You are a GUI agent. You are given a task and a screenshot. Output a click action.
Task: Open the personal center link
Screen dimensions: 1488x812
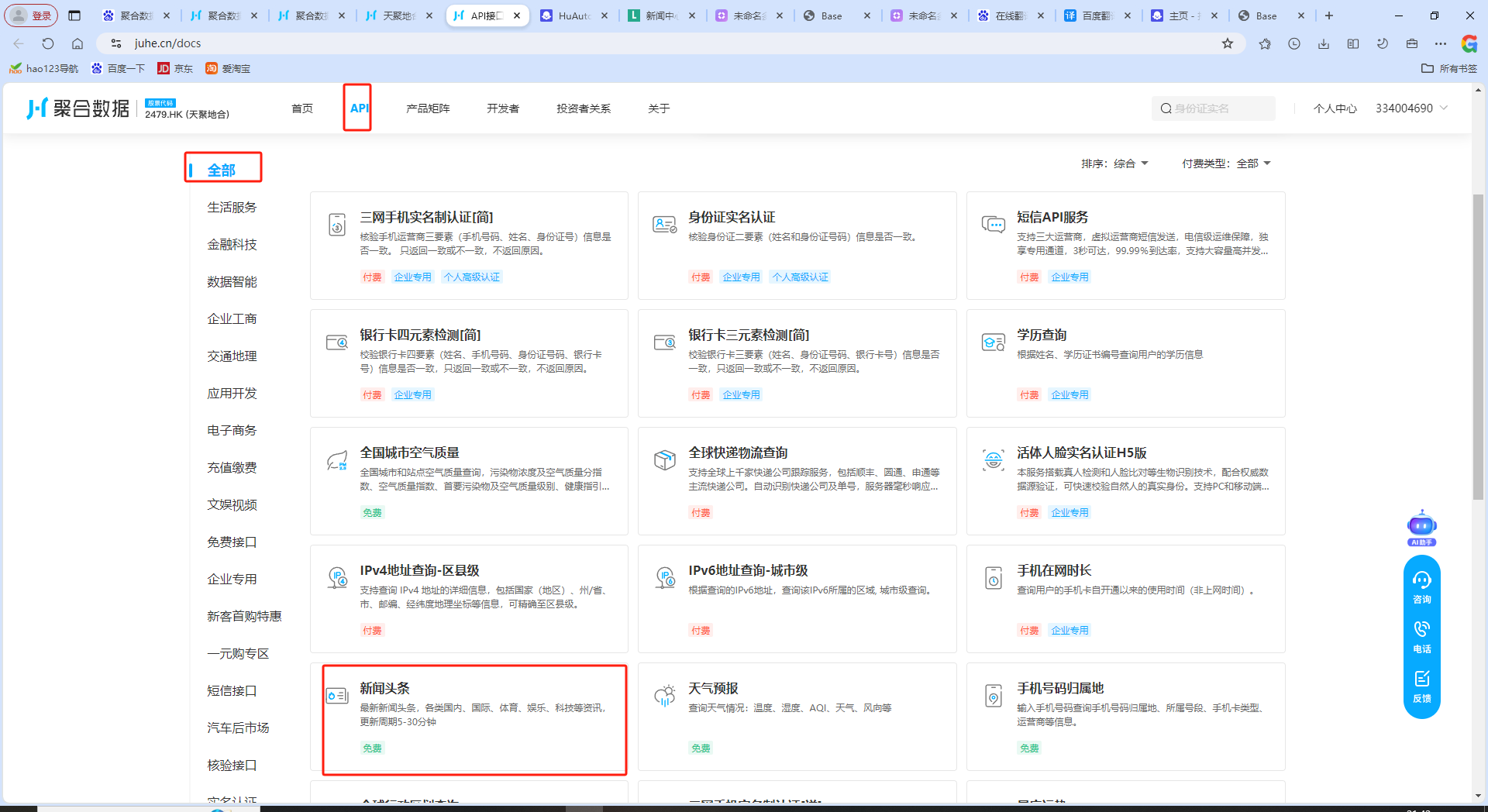(1335, 108)
